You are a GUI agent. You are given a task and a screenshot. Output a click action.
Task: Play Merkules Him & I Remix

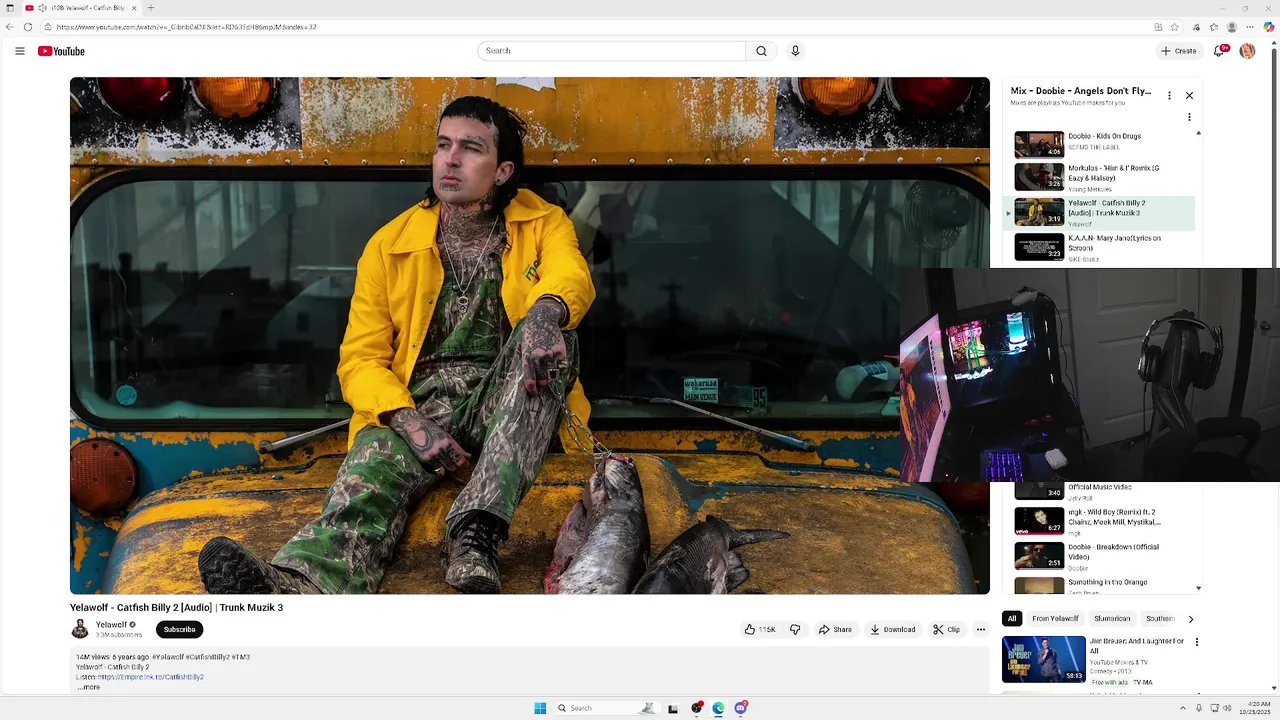(1100, 177)
